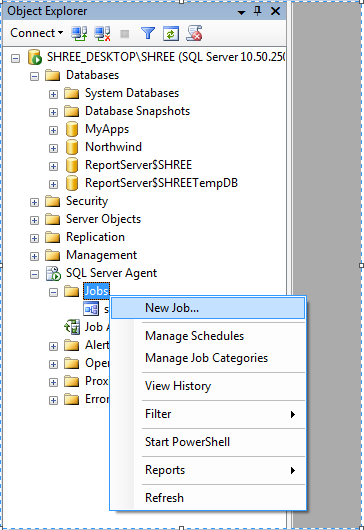Select the SQL Server Agent label
Screen dimensions: 364x530
pyautogui.click(x=111, y=273)
